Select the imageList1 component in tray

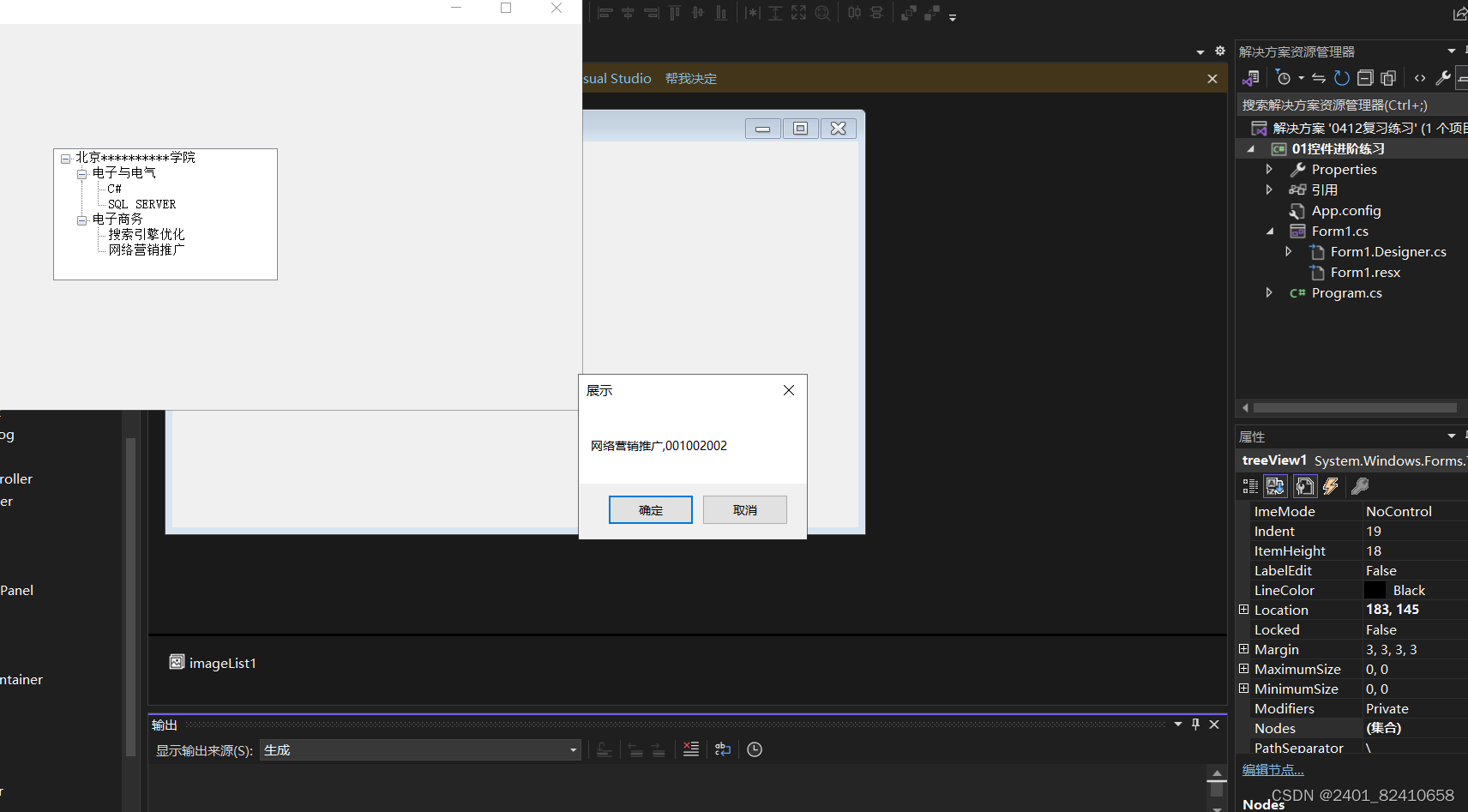[x=213, y=663]
